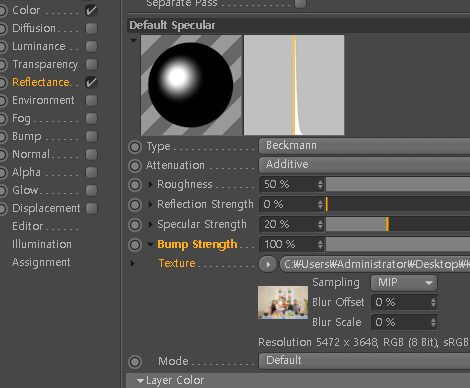The height and width of the screenshot is (388, 470).
Task: Click the Type keyframe circle
Action: pyautogui.click(x=135, y=147)
